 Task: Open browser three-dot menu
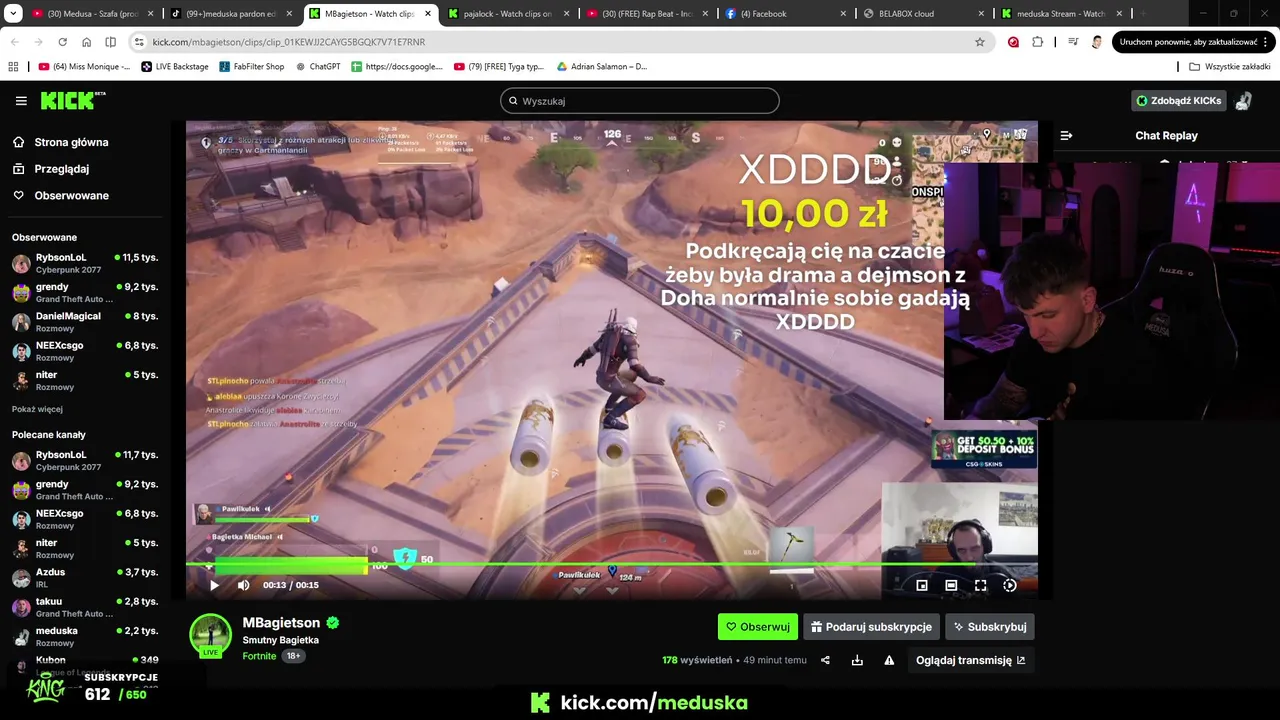point(1267,42)
